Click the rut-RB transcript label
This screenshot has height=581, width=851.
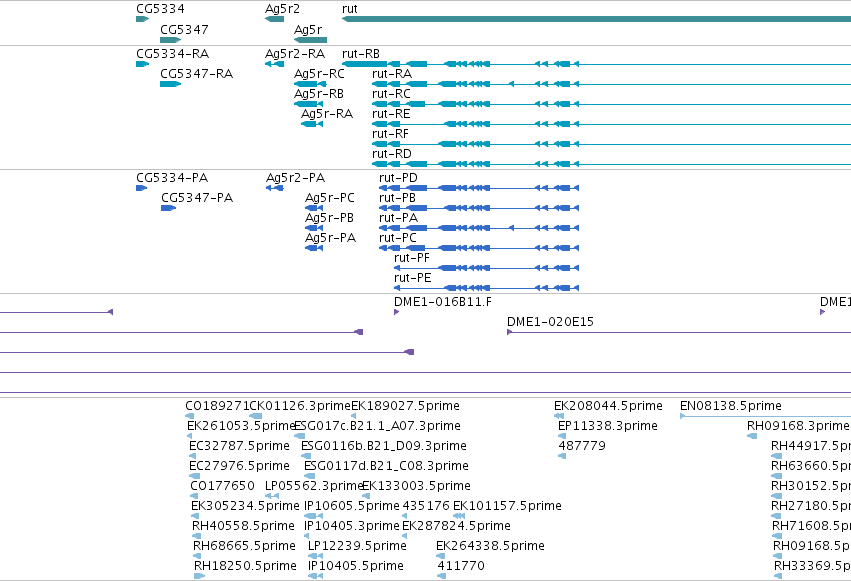pos(361,54)
